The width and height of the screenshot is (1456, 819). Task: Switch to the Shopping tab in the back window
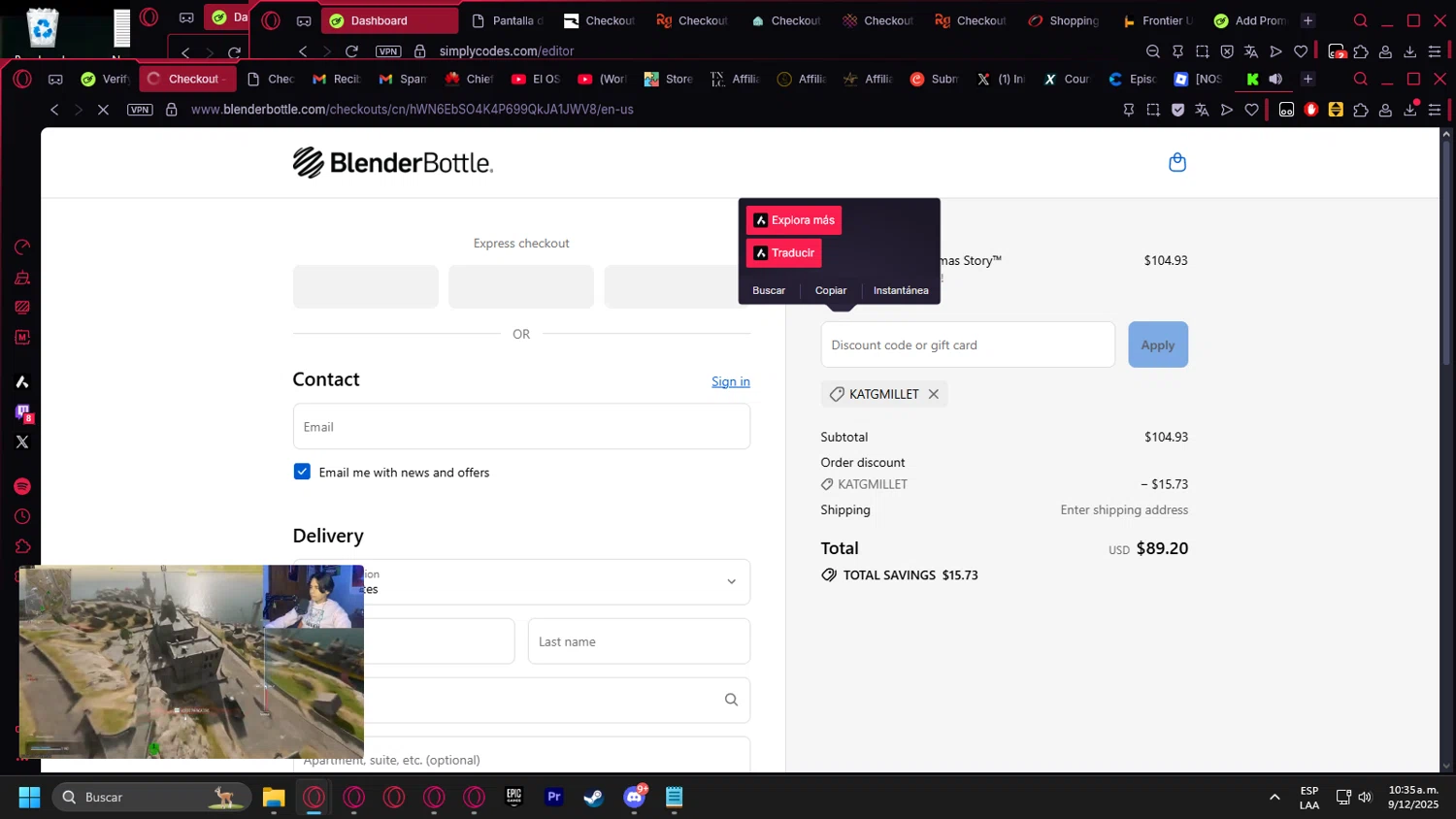pyautogui.click(x=1064, y=20)
